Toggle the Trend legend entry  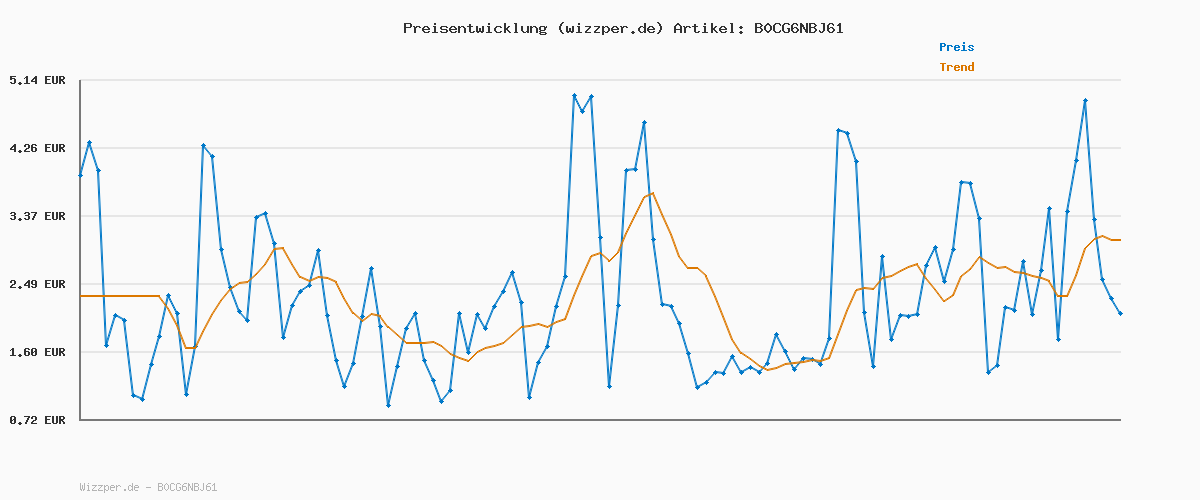tap(956, 67)
